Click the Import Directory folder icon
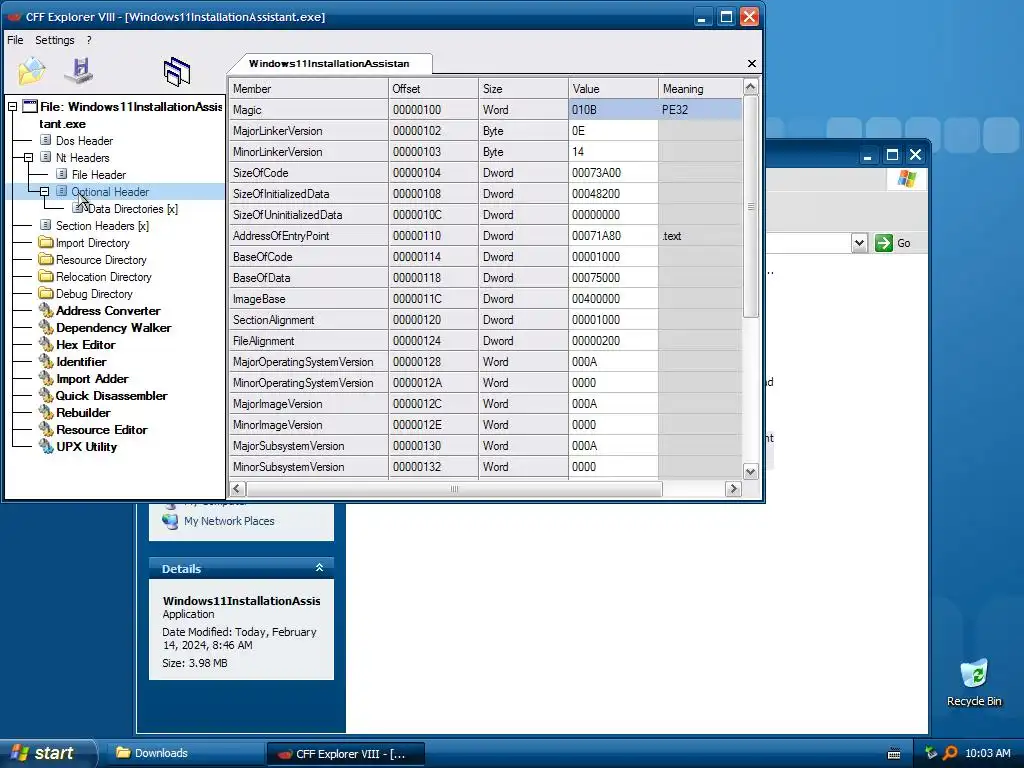Image resolution: width=1024 pixels, height=768 pixels. click(x=46, y=242)
